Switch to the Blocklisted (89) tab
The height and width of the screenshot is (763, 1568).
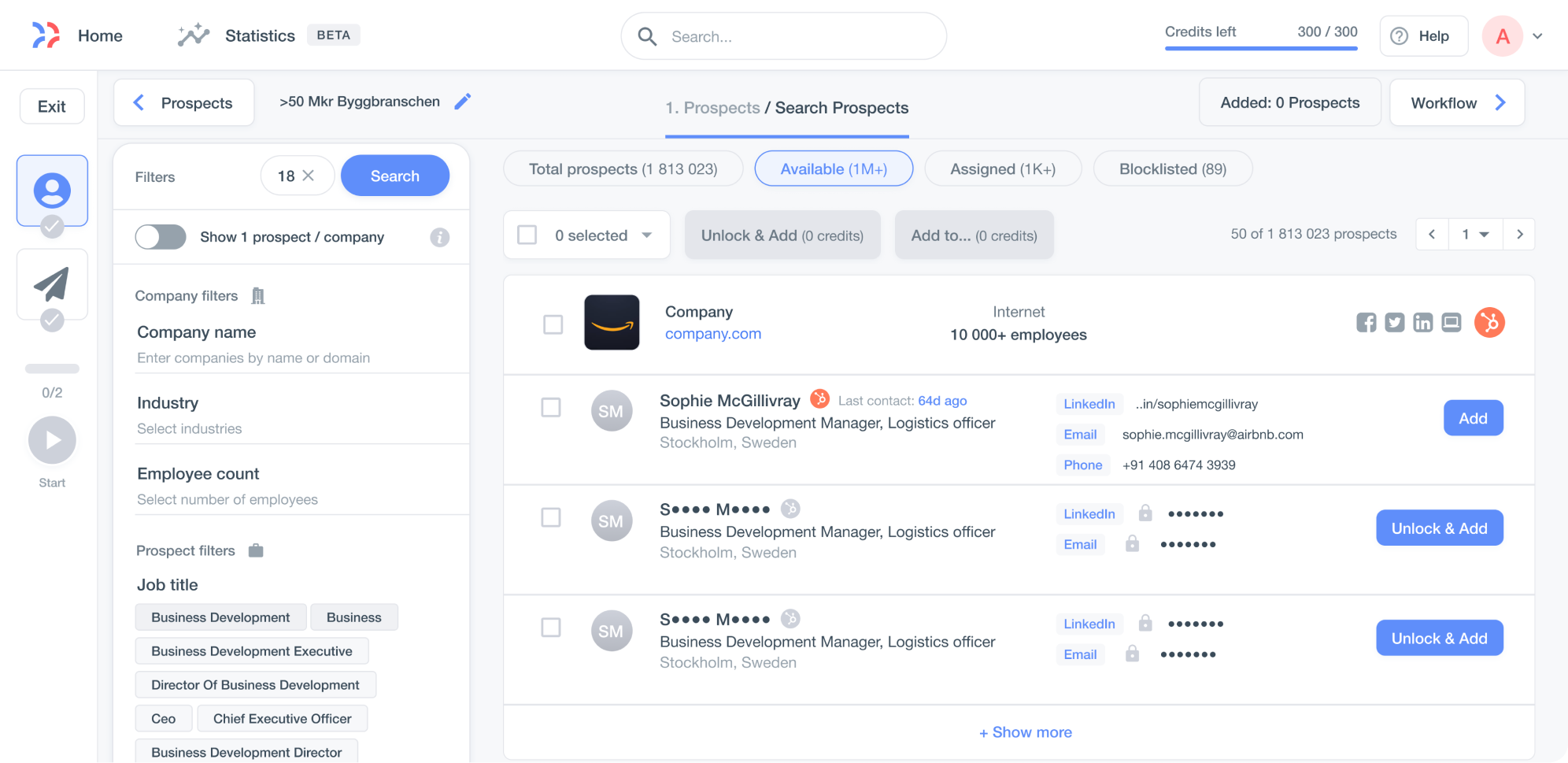[x=1172, y=169]
